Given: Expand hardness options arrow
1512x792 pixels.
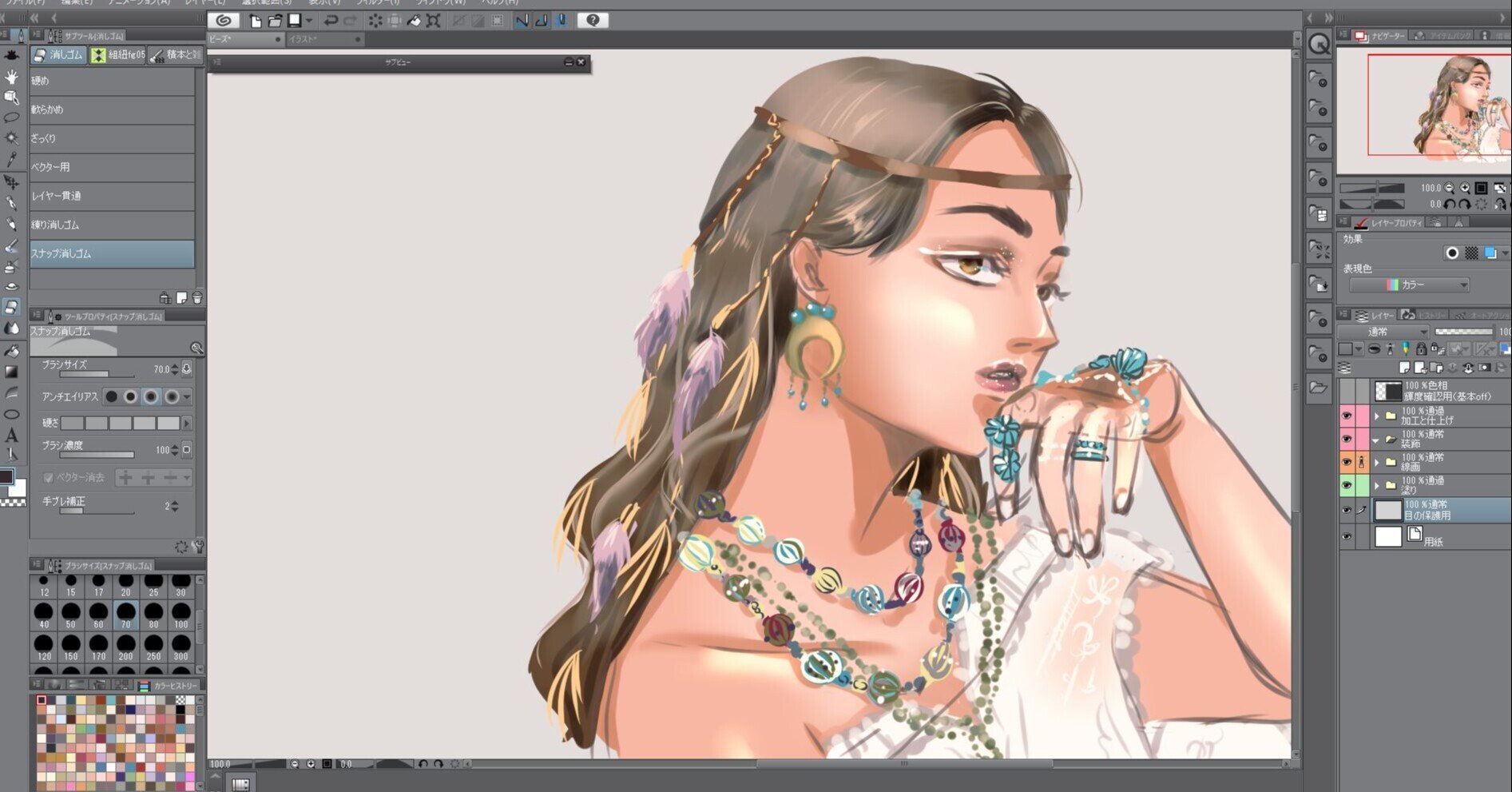Looking at the screenshot, I should click(x=187, y=424).
